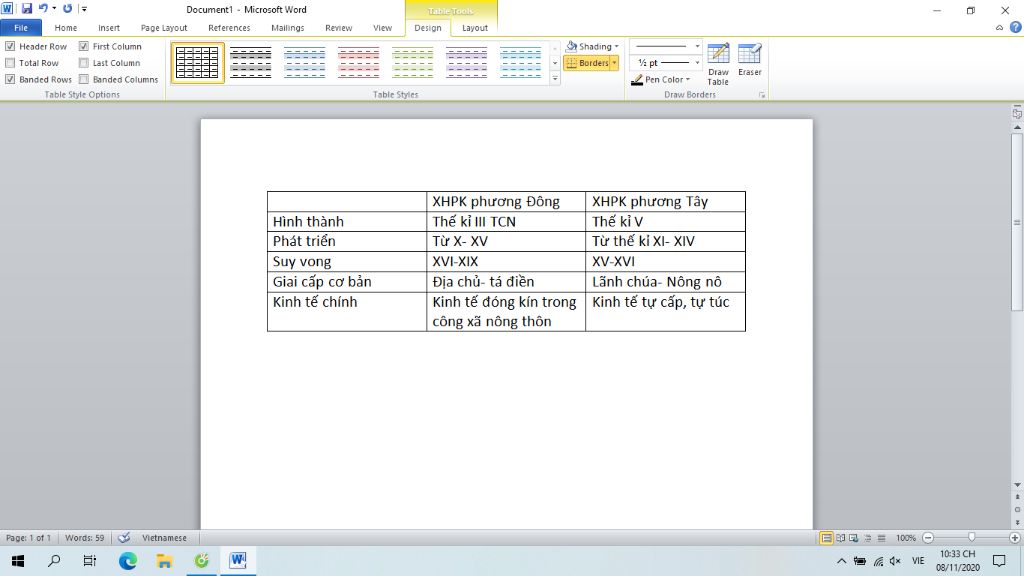Click the zoom in plus button

(1015, 538)
